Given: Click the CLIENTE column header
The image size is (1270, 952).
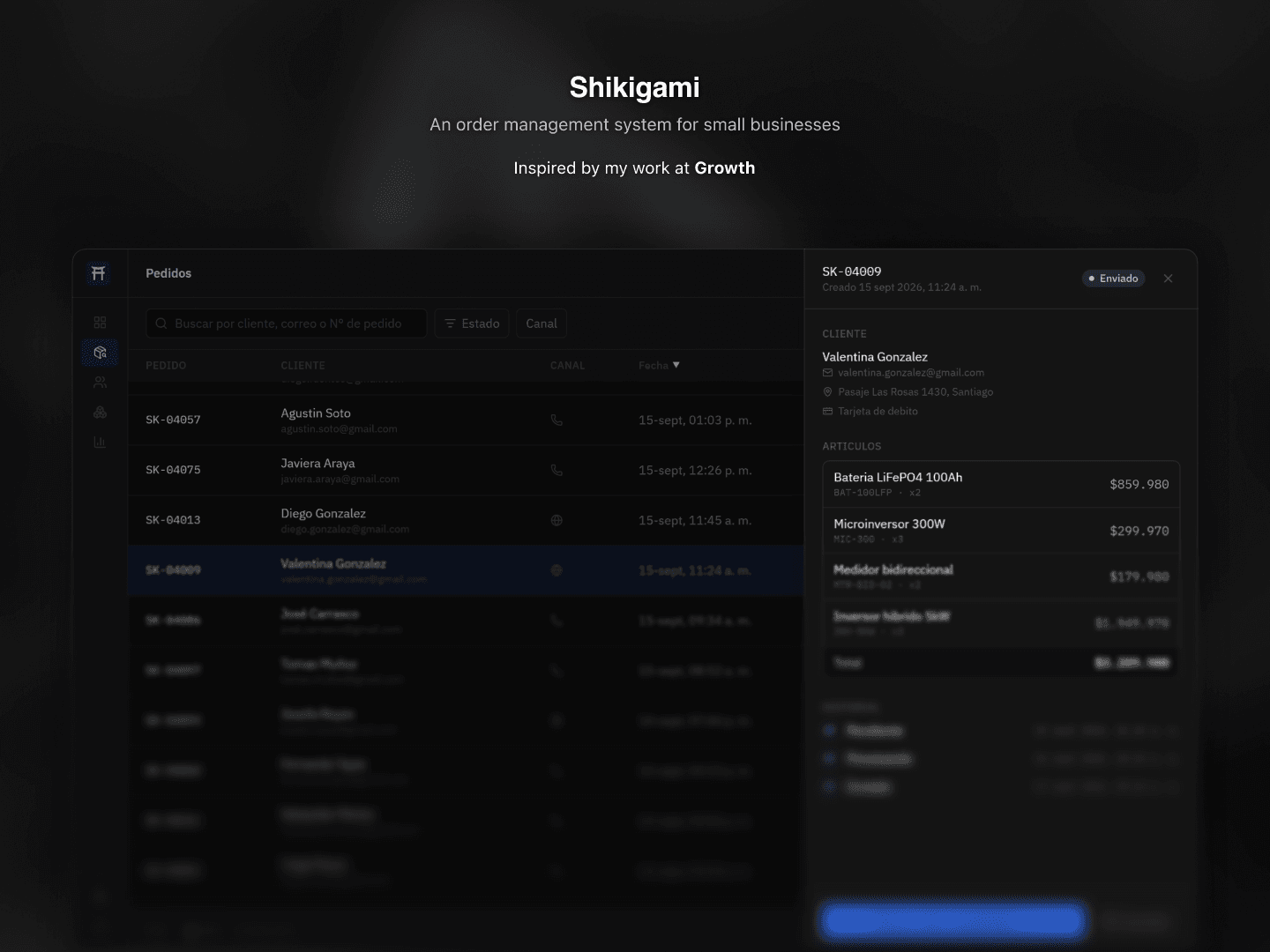Looking at the screenshot, I should 303,366.
